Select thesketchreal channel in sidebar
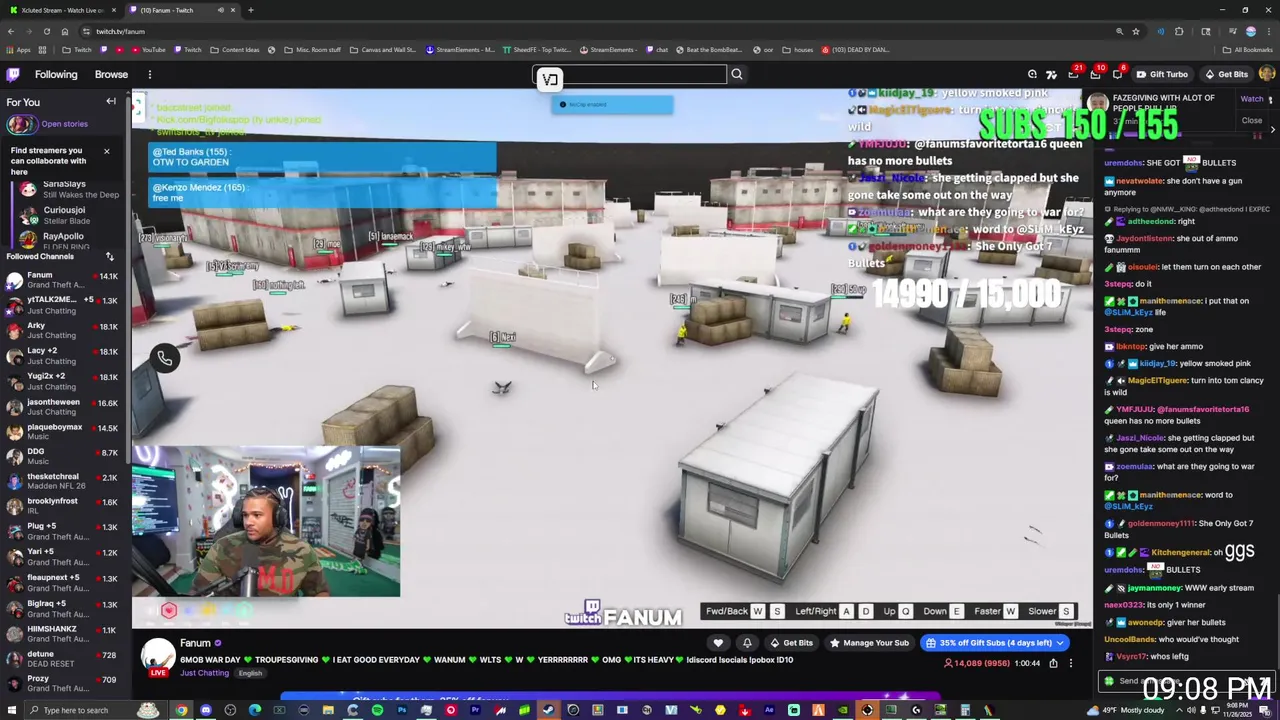 pos(65,482)
